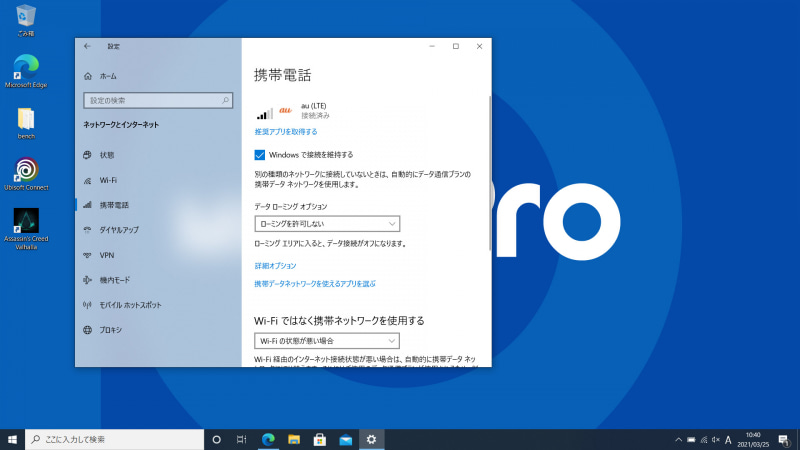Open 詳細オプション link
Viewport: 800px width, 450px height.
pyautogui.click(x=276, y=266)
